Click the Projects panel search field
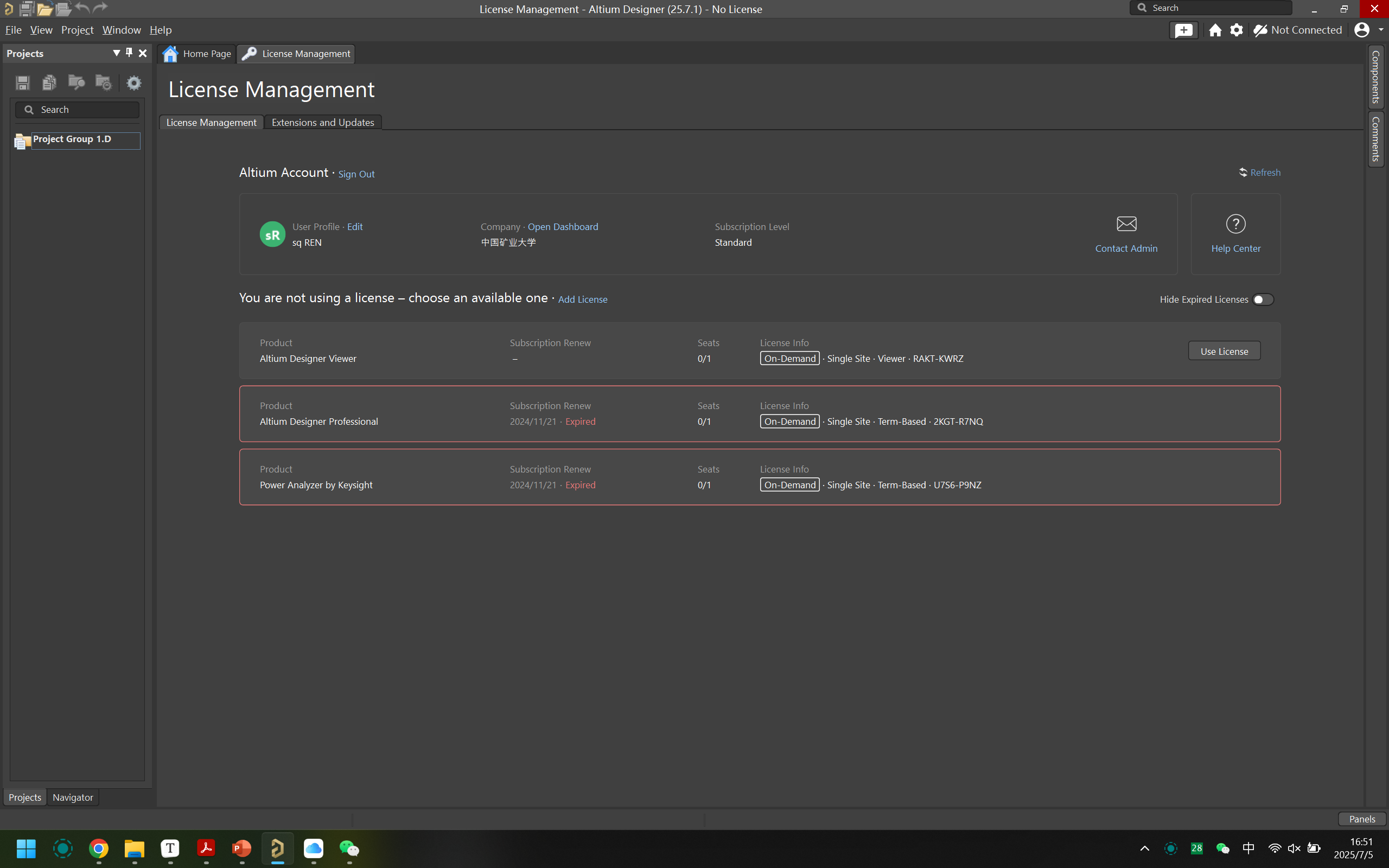Viewport: 1389px width, 868px height. click(x=78, y=110)
